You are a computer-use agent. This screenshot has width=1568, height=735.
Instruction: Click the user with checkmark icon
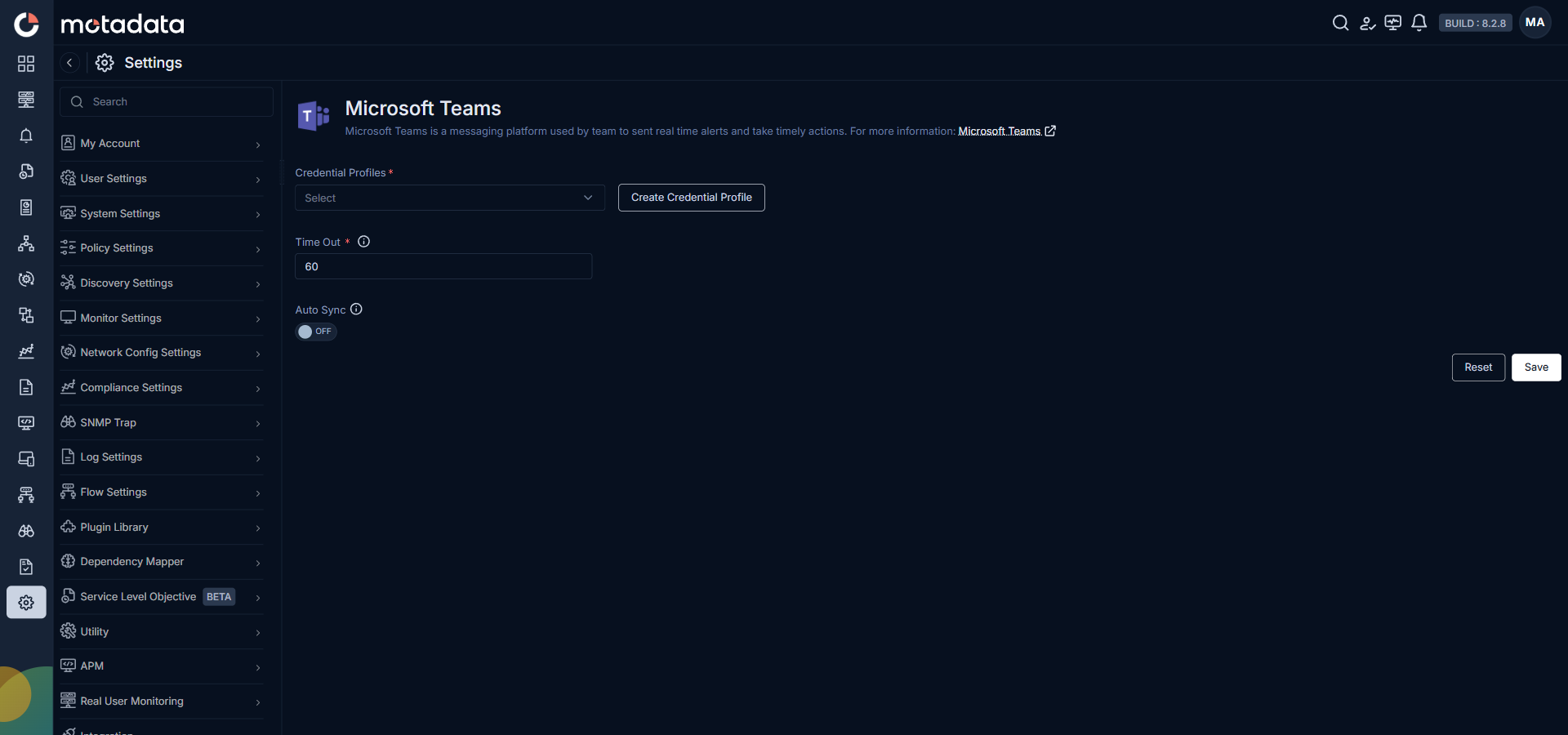(x=1367, y=23)
